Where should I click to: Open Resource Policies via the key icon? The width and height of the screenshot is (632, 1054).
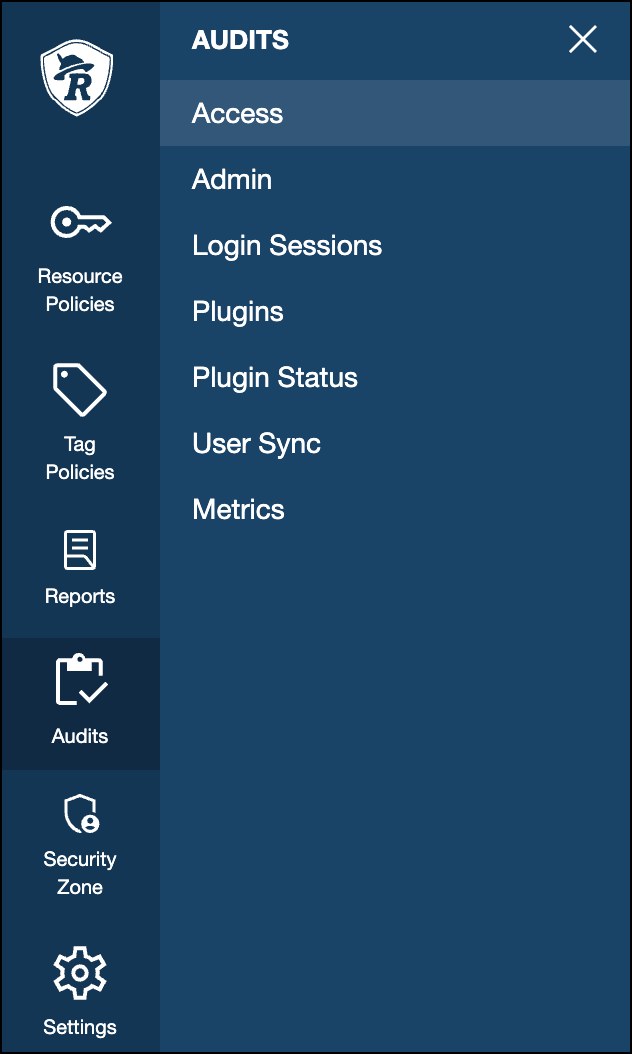click(80, 222)
